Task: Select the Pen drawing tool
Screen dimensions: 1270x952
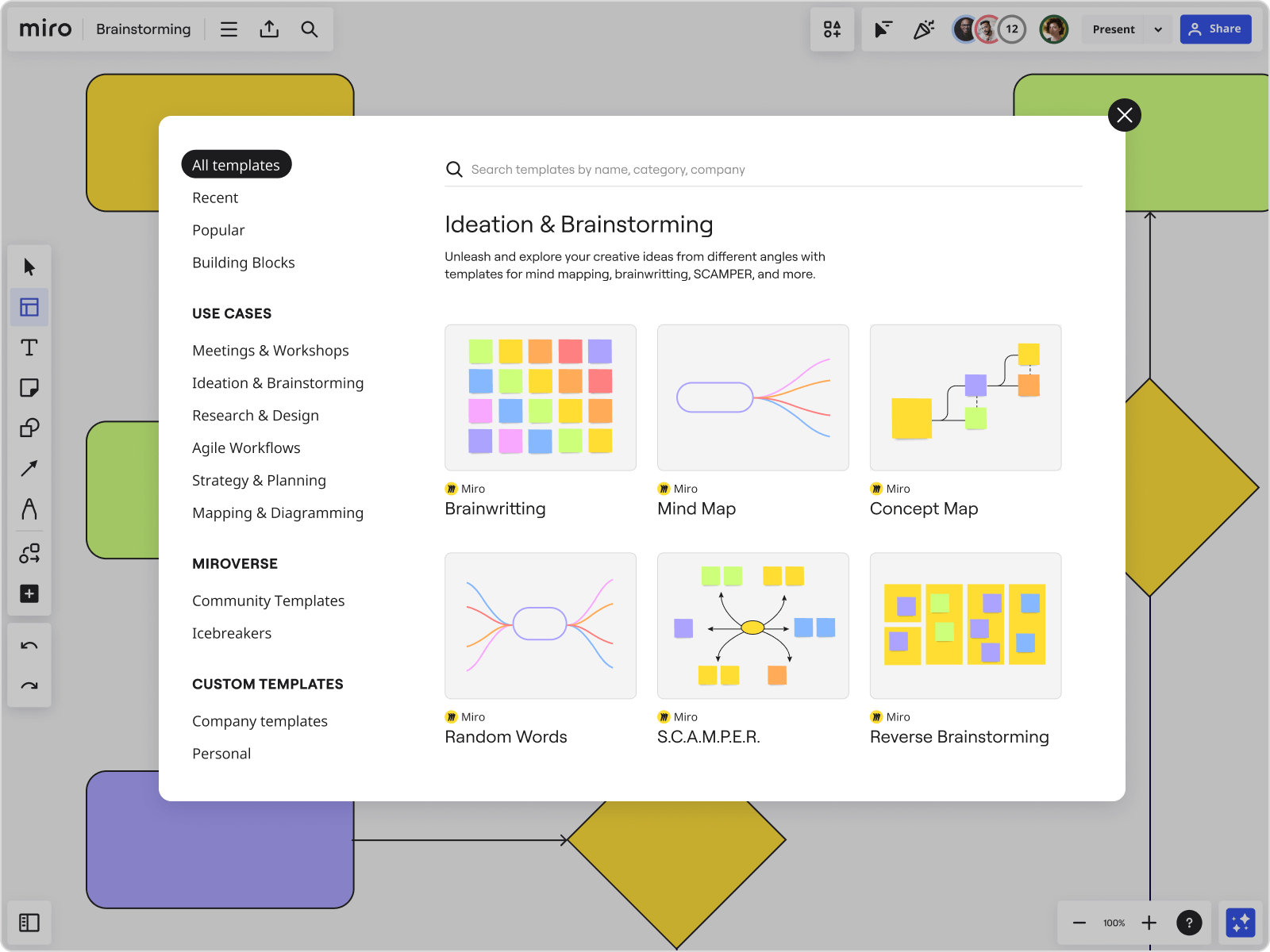Action: [x=29, y=509]
